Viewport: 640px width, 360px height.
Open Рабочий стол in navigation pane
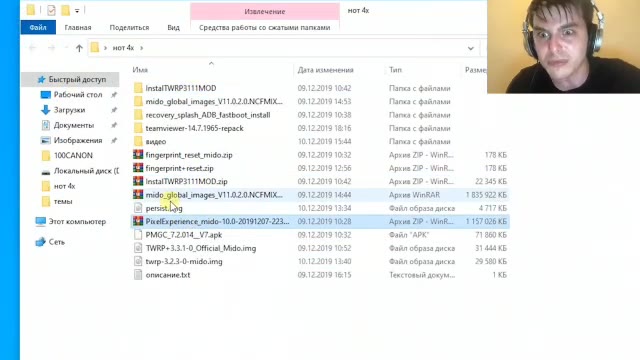78,95
